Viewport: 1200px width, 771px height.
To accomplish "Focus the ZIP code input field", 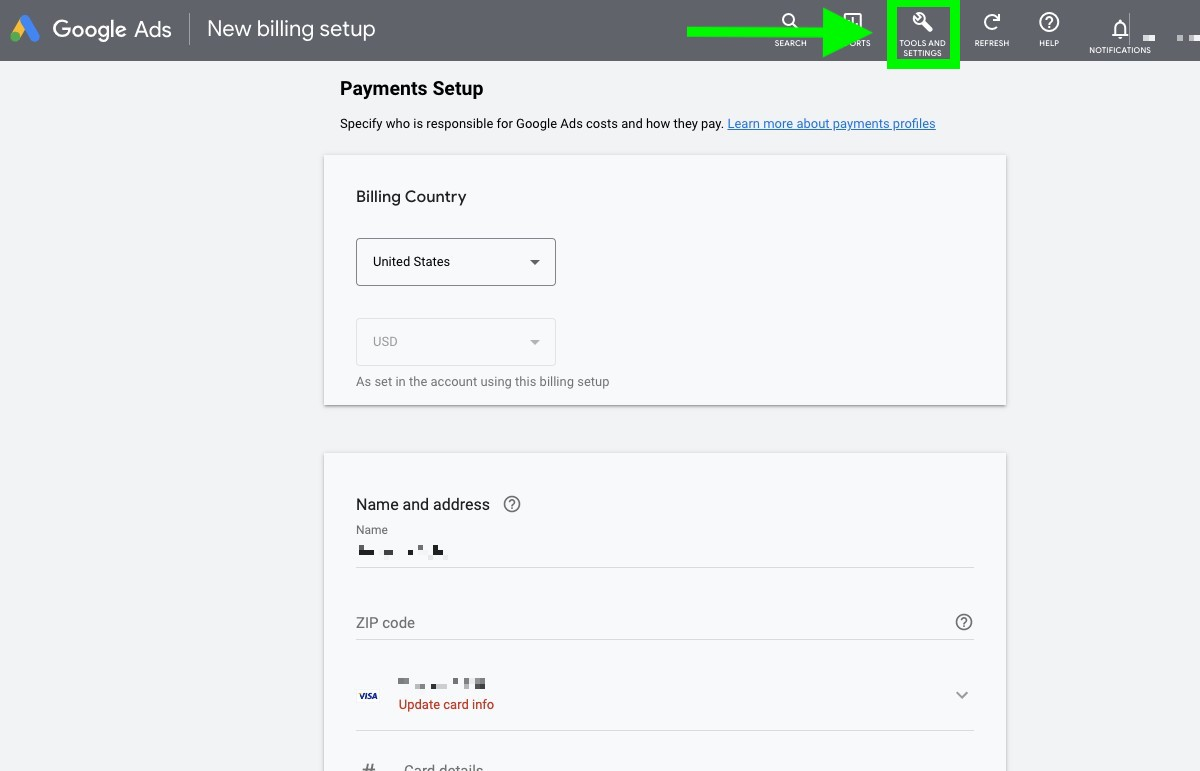I will [650, 623].
